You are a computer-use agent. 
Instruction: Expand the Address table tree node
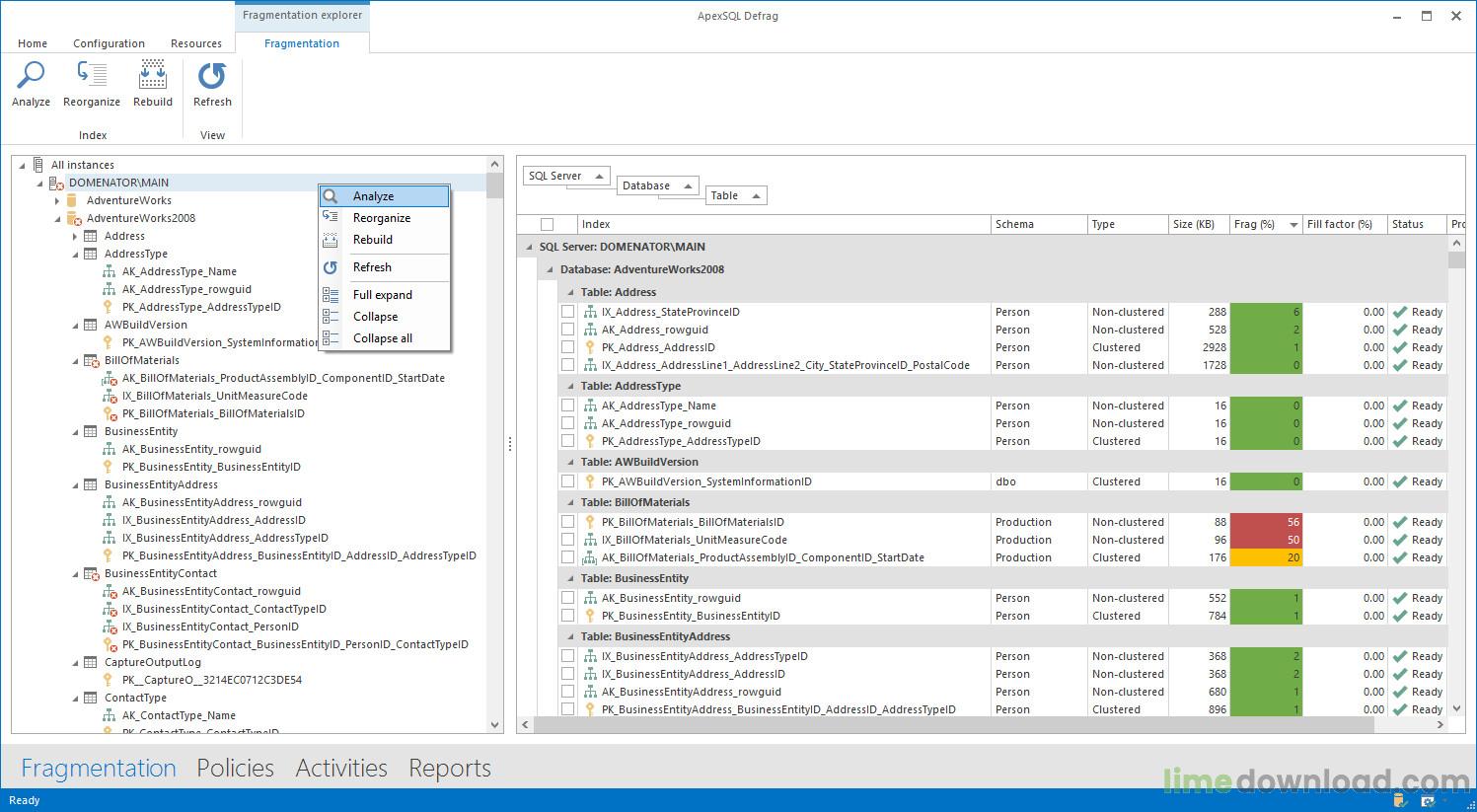(x=75, y=236)
